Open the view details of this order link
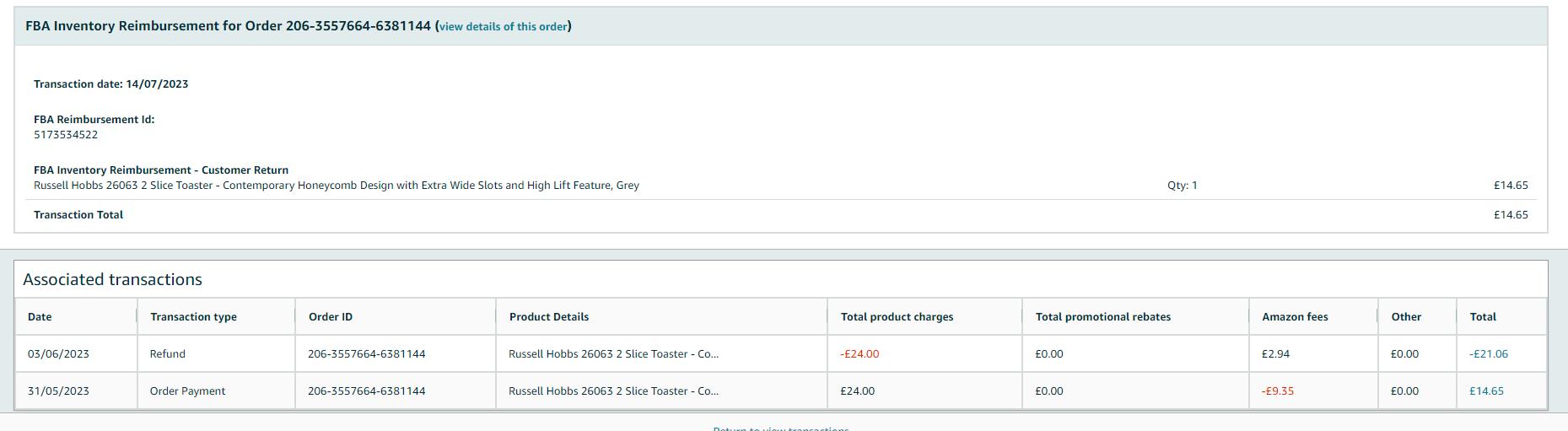This screenshot has height=431, width=1568. pos(504,27)
